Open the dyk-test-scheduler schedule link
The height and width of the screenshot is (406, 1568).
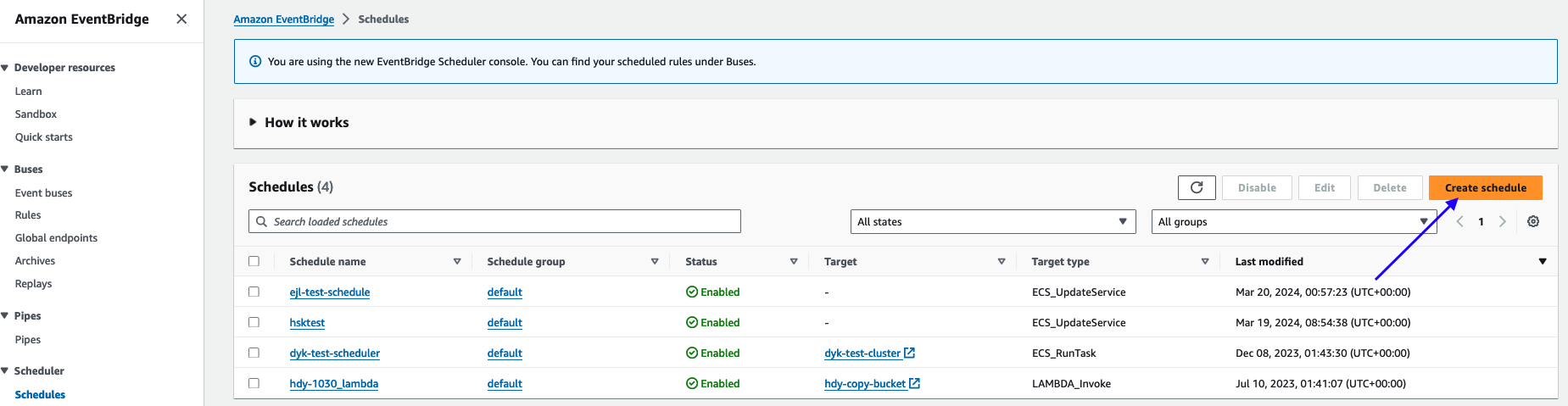(334, 353)
